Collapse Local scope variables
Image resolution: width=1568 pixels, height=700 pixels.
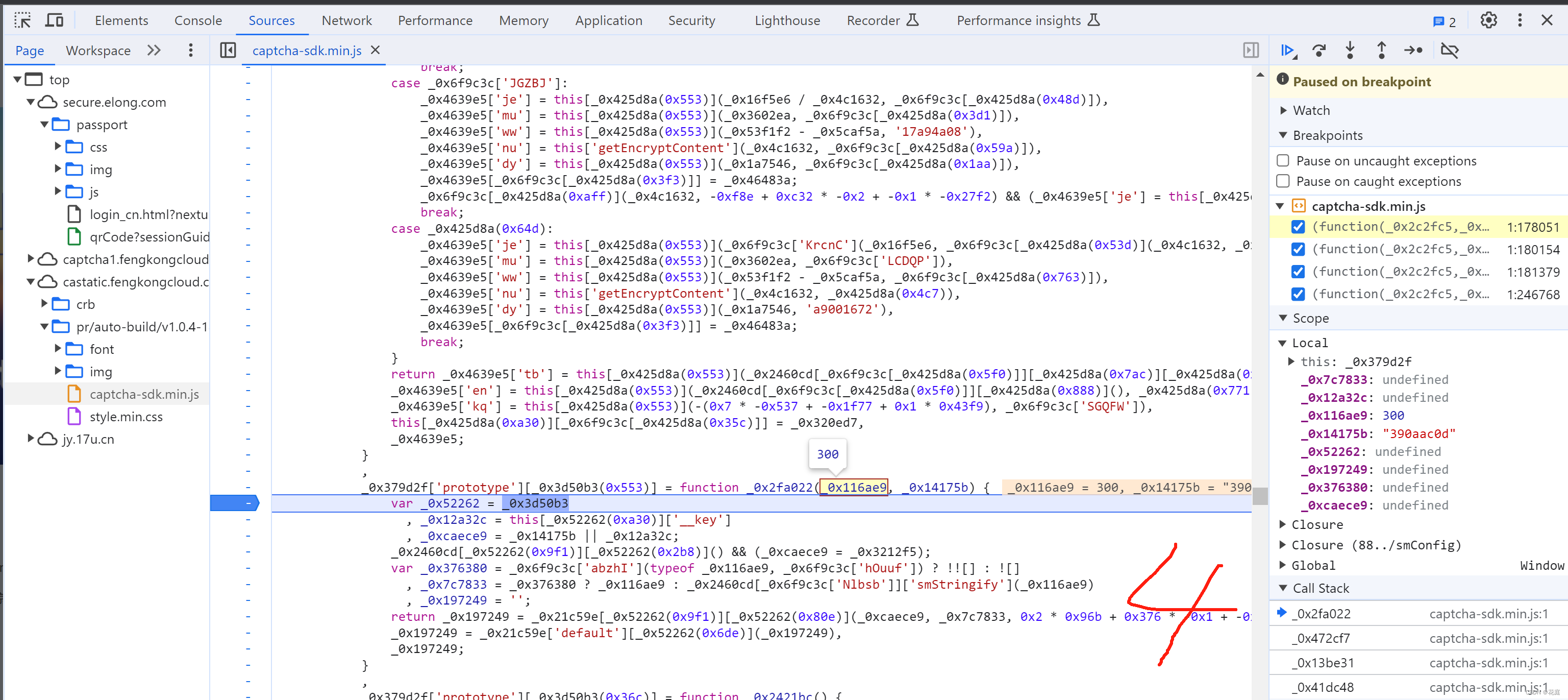(1282, 343)
